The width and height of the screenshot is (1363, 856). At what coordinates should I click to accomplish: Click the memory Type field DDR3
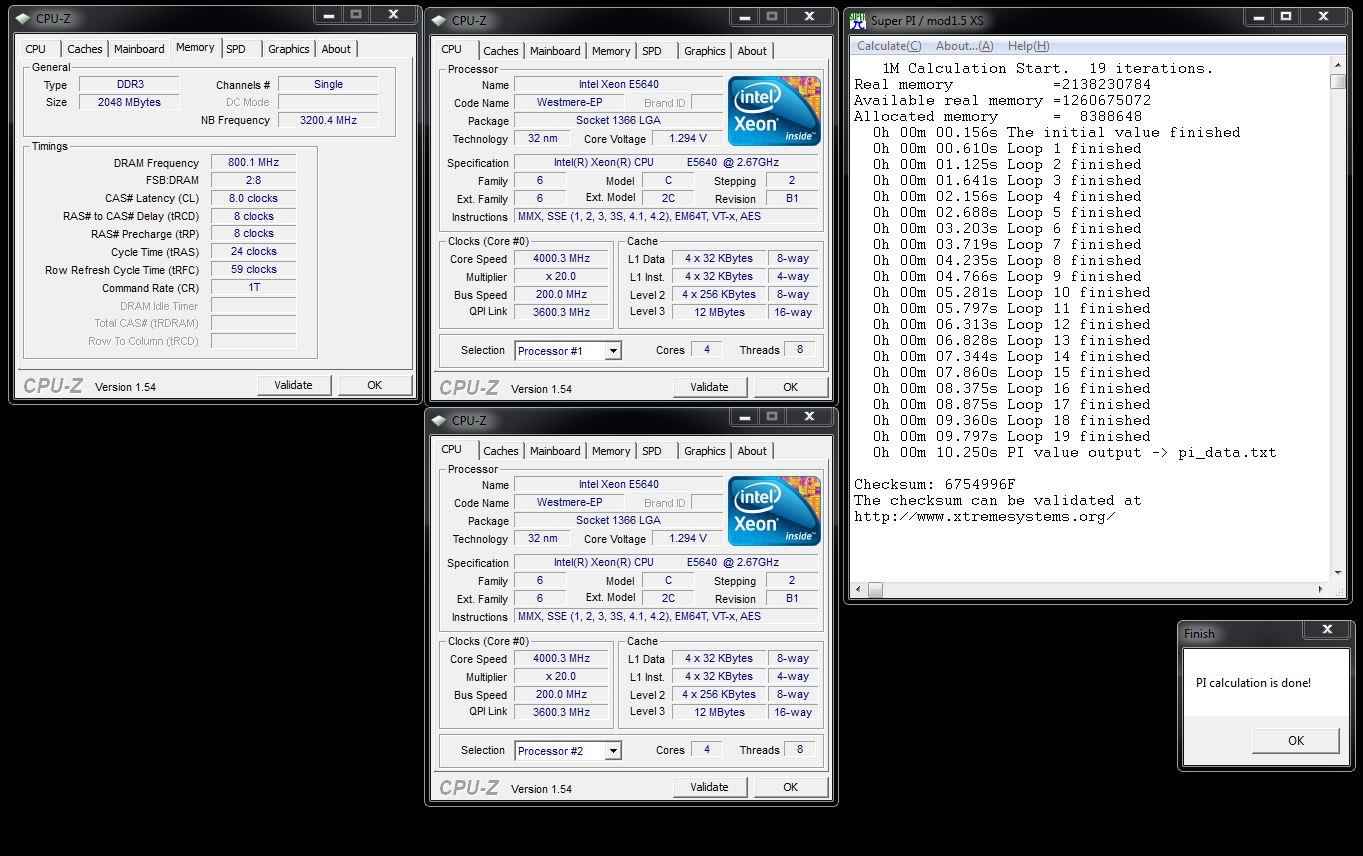(128, 85)
